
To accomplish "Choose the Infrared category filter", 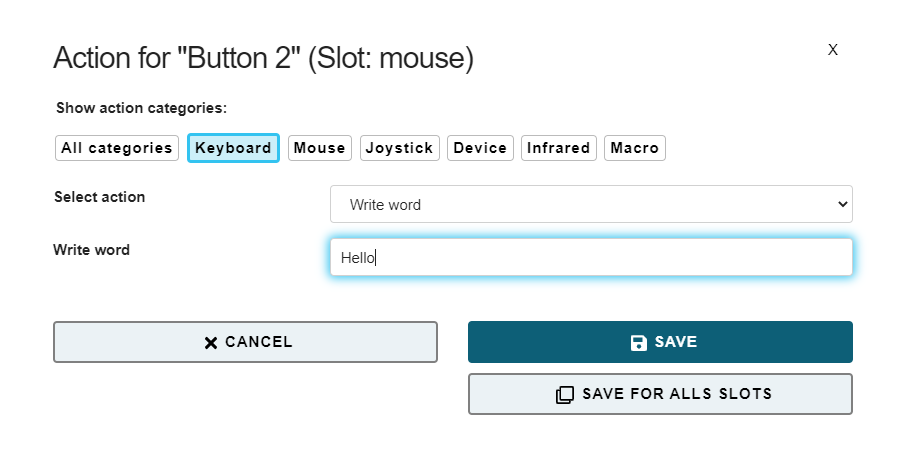I will 559,148.
